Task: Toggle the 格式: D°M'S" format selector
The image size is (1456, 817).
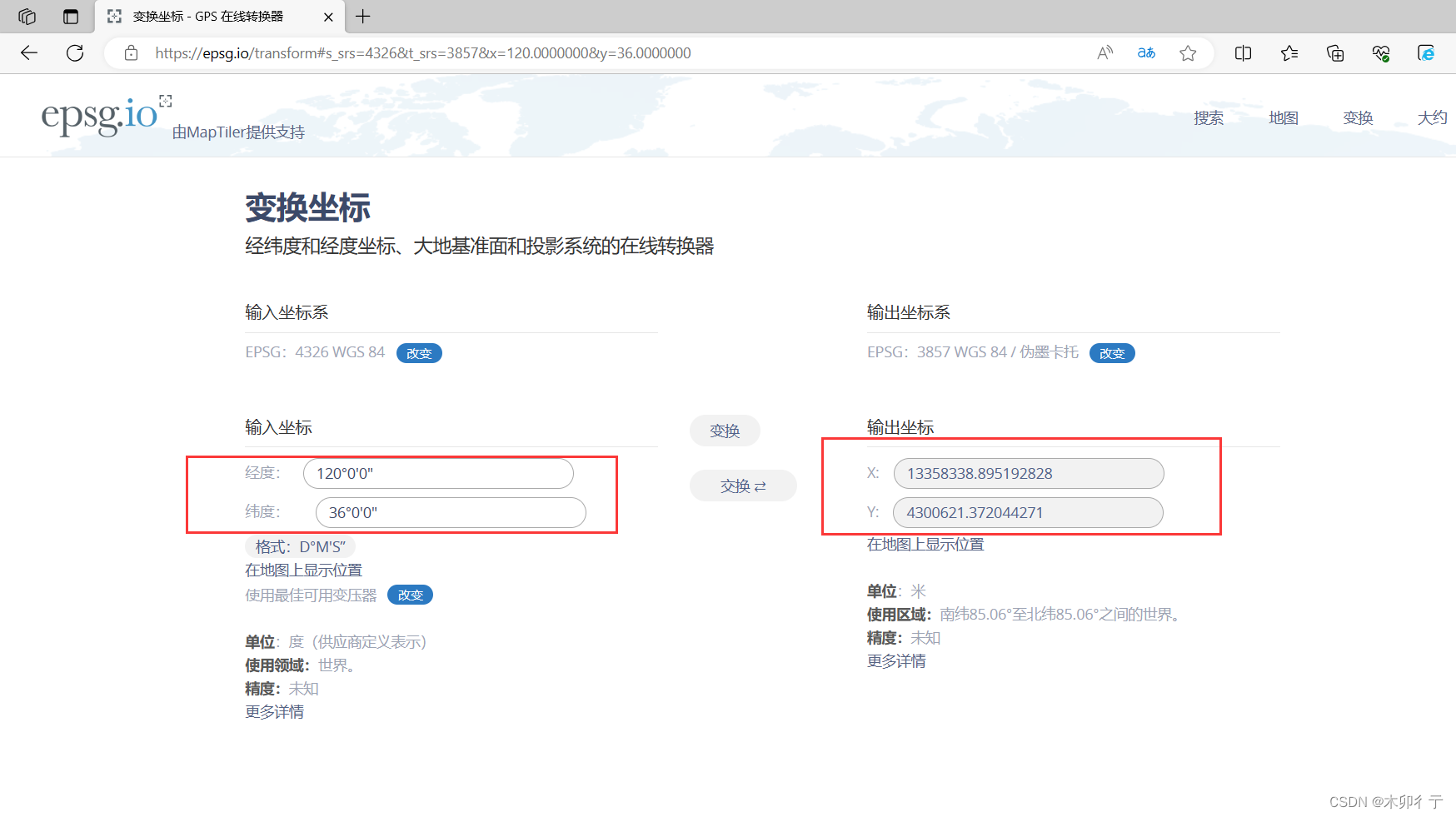Action: pyautogui.click(x=301, y=547)
